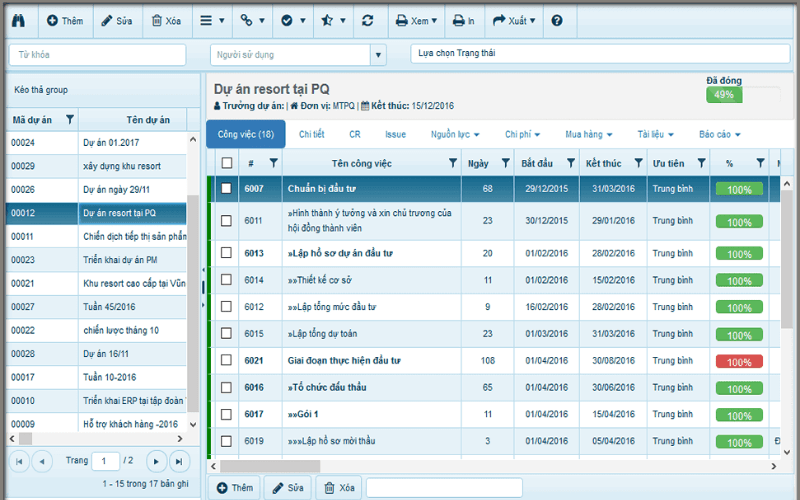This screenshot has width=800, height=500.
Task: Switch to the CR tab
Action: 355,134
